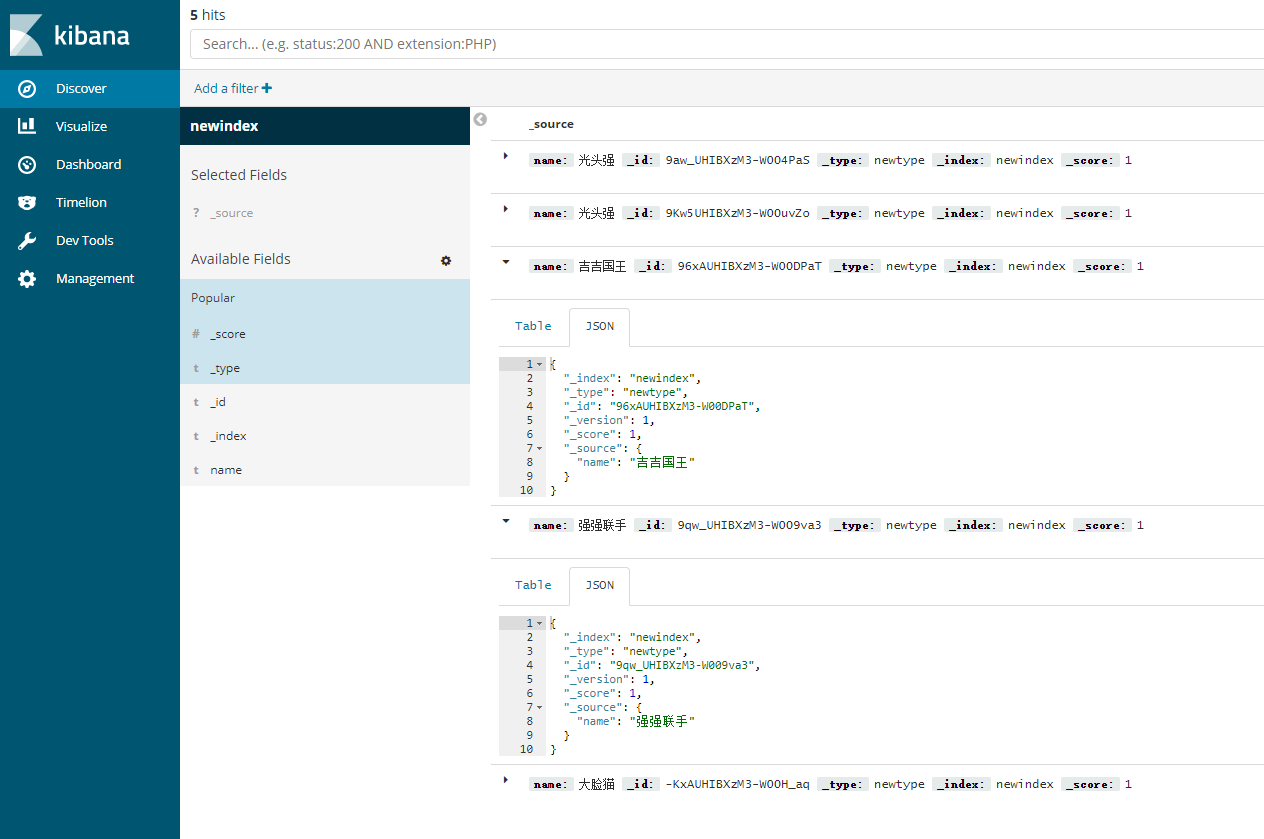
Task: Fold line 1 in the 吉吉国王 JSON
Action: click(540, 364)
